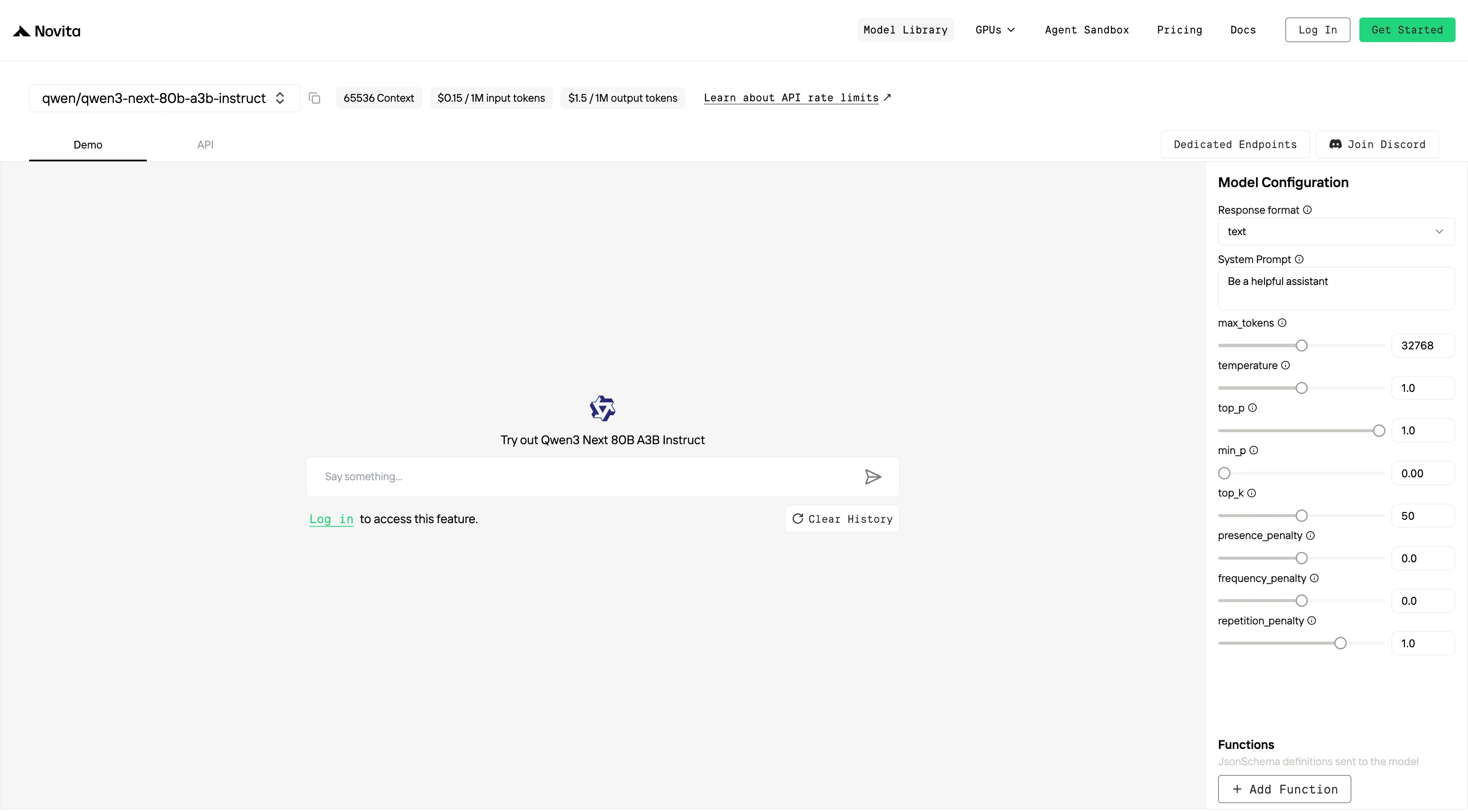Click the Functions heading
This screenshot has width=1468, height=812.
[x=1247, y=745]
